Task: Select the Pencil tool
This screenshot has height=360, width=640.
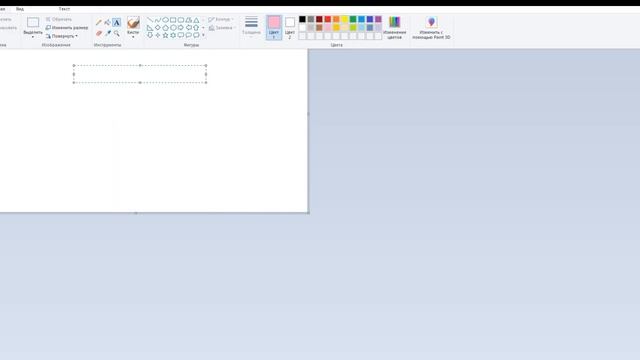Action: pyautogui.click(x=99, y=22)
